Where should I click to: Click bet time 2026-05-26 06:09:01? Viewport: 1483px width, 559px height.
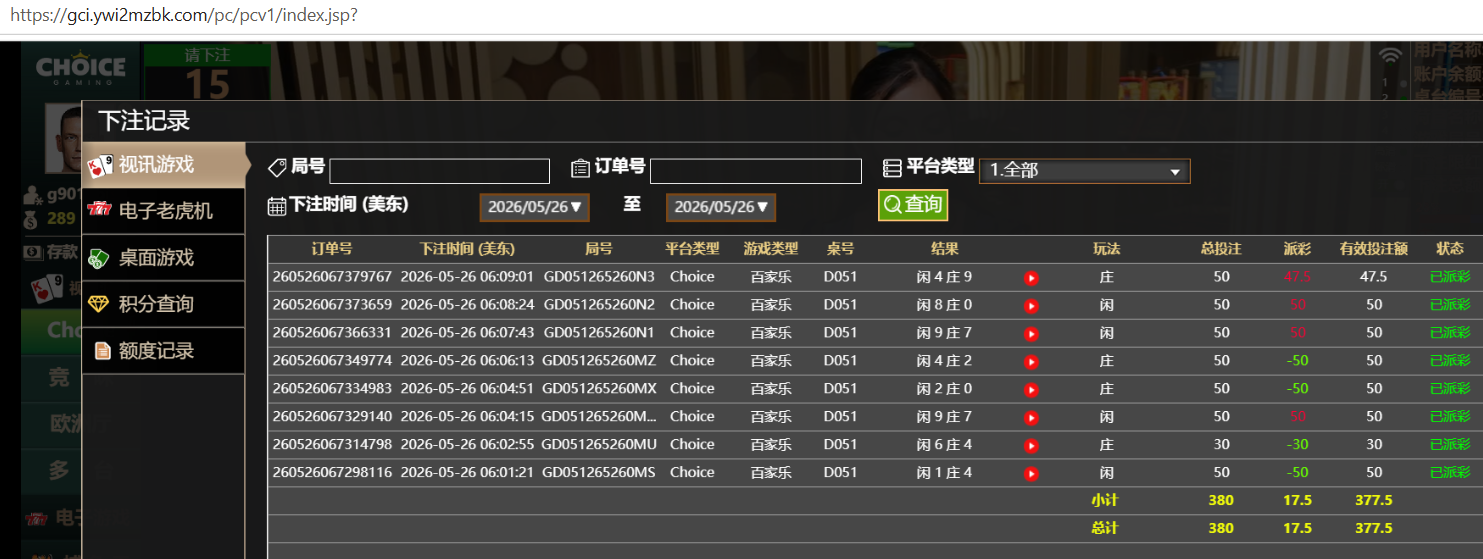coord(467,277)
